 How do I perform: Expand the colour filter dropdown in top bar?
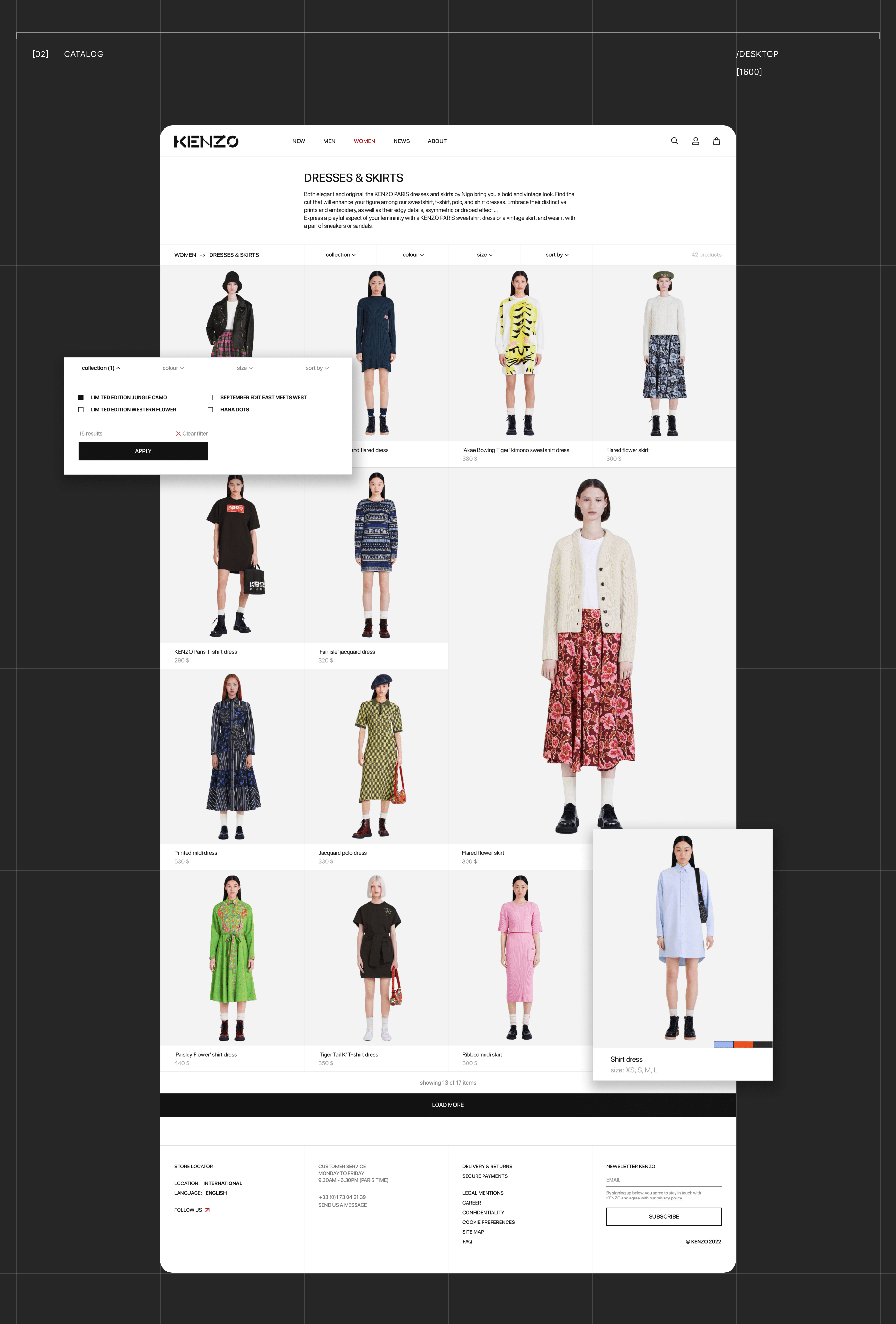point(413,255)
